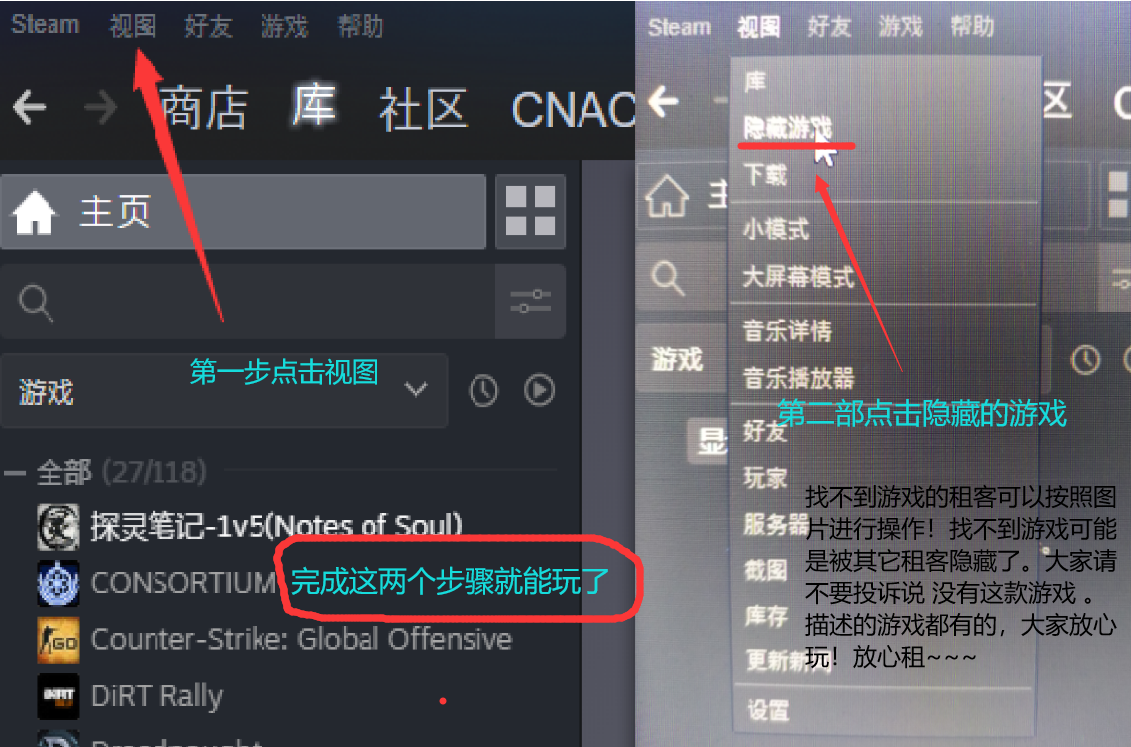
Task: Select 下载 in the dropdown menu
Action: [x=765, y=174]
